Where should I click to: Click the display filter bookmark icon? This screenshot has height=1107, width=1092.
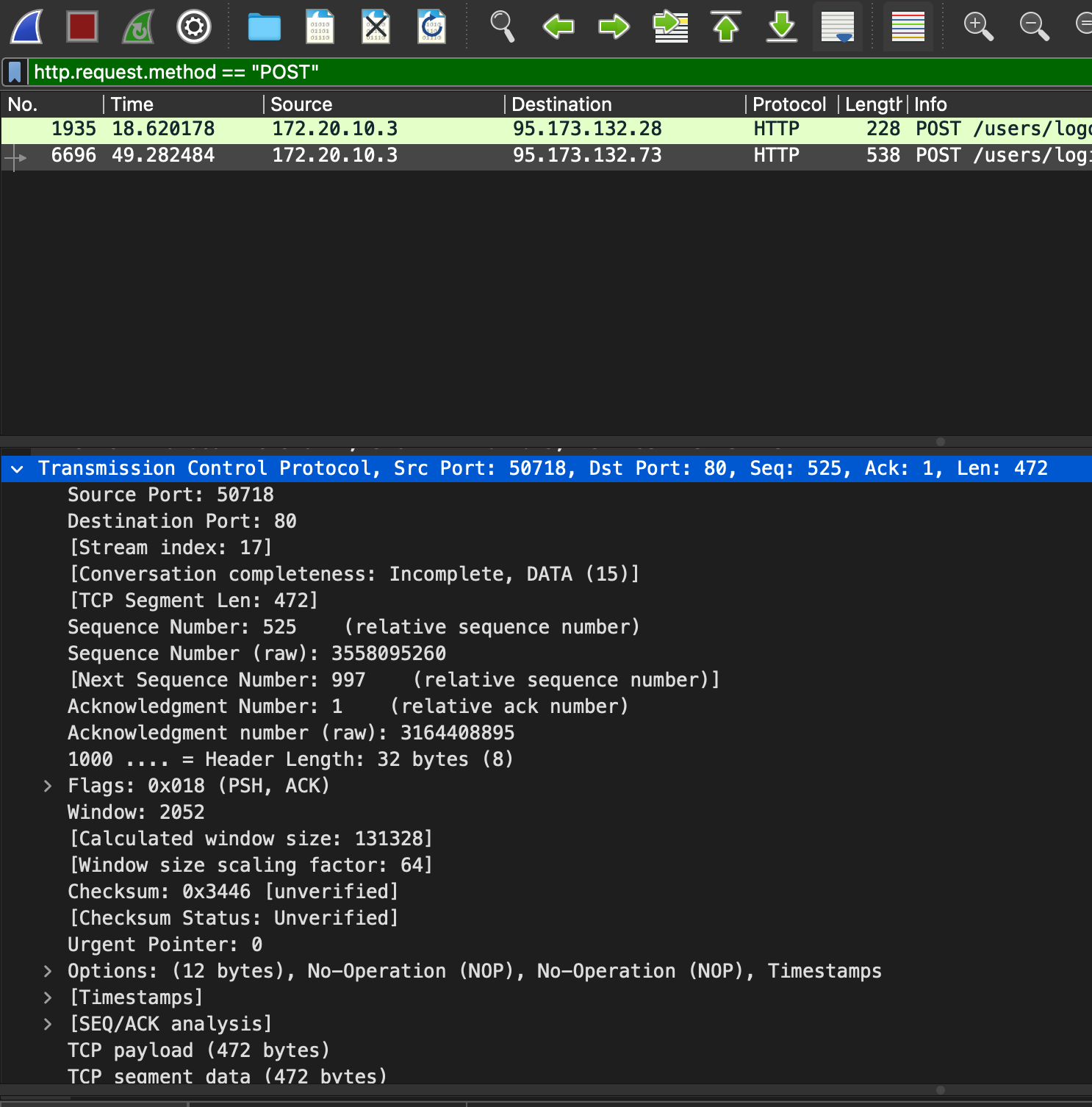[x=15, y=72]
